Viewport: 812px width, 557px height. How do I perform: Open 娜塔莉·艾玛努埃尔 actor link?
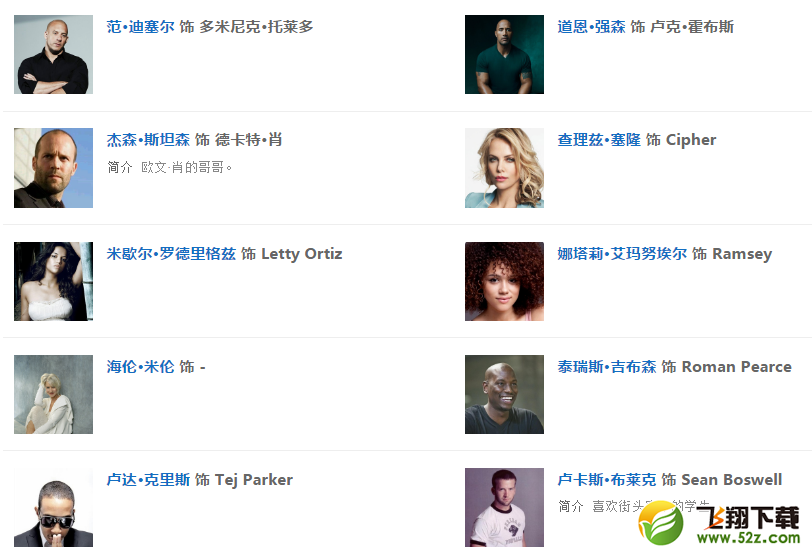point(622,254)
